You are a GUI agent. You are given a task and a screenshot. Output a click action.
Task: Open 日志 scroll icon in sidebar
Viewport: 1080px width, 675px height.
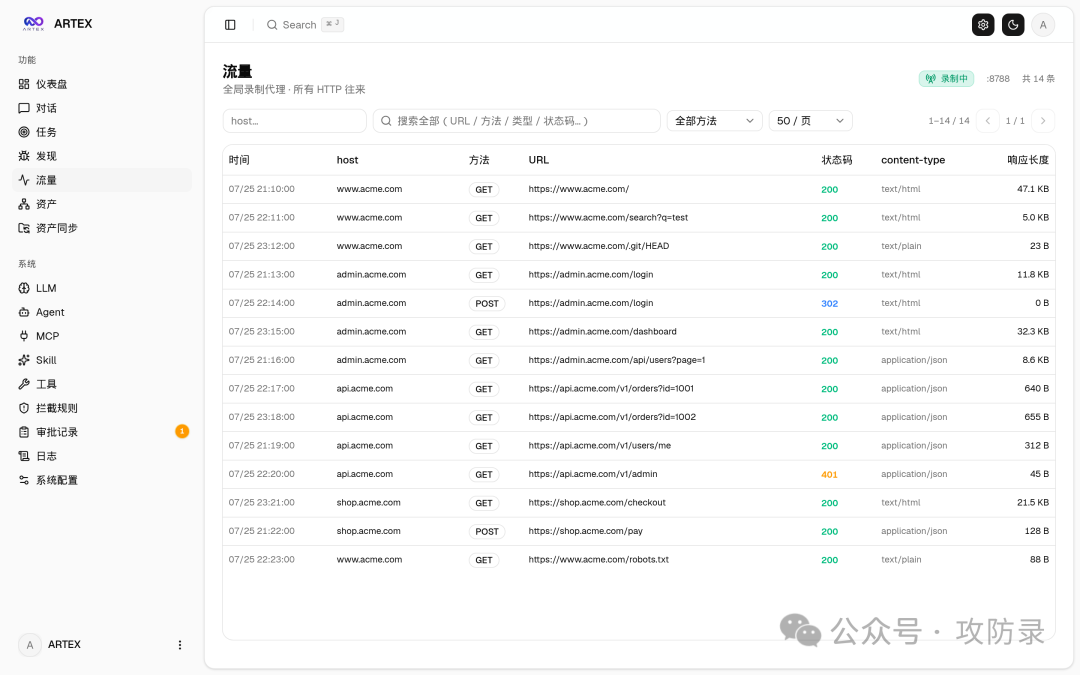(24, 456)
